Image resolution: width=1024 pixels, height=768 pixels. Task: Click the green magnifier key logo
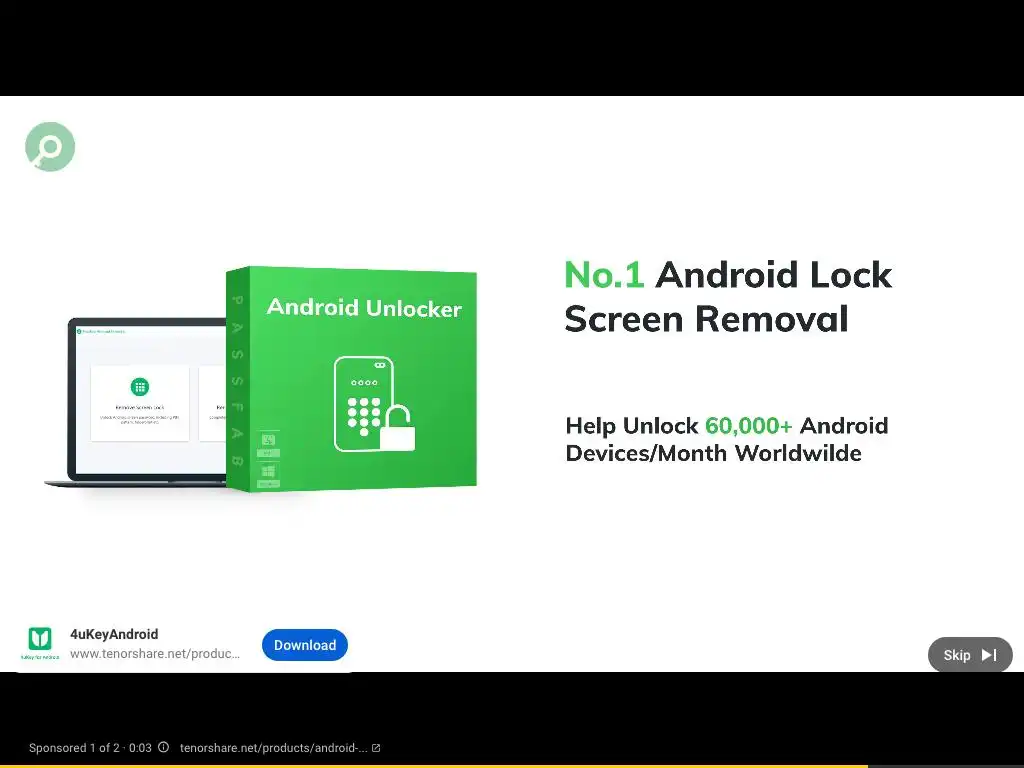point(50,147)
